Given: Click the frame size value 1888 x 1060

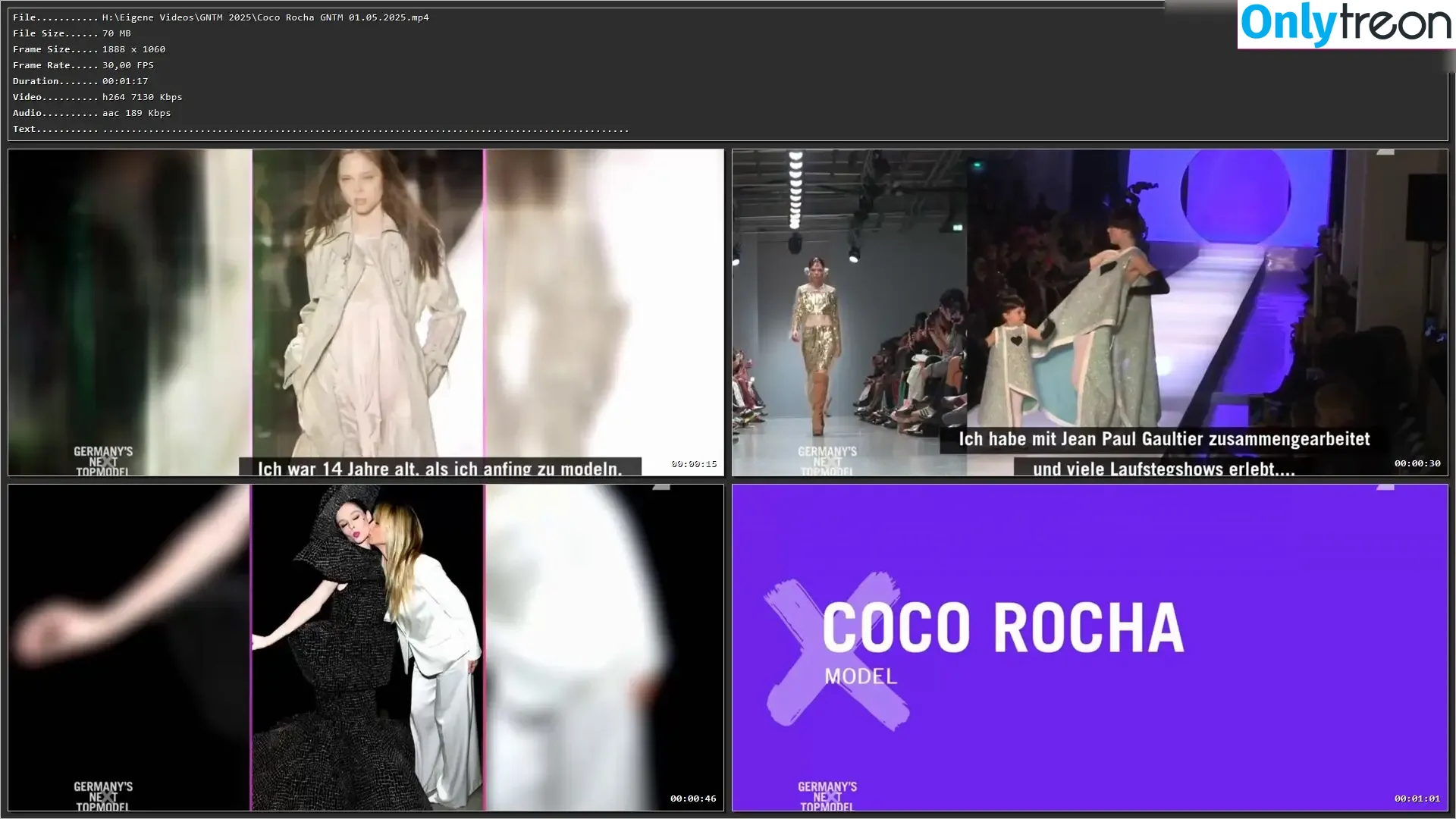Looking at the screenshot, I should coord(134,49).
